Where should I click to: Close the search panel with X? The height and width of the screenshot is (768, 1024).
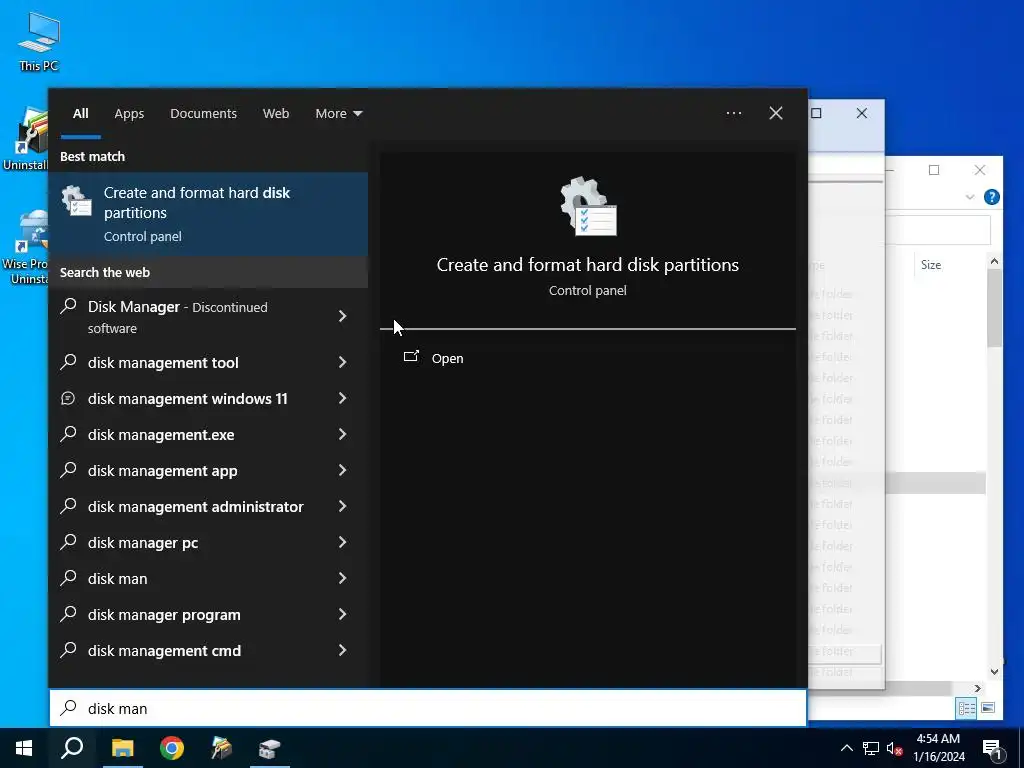[776, 114]
